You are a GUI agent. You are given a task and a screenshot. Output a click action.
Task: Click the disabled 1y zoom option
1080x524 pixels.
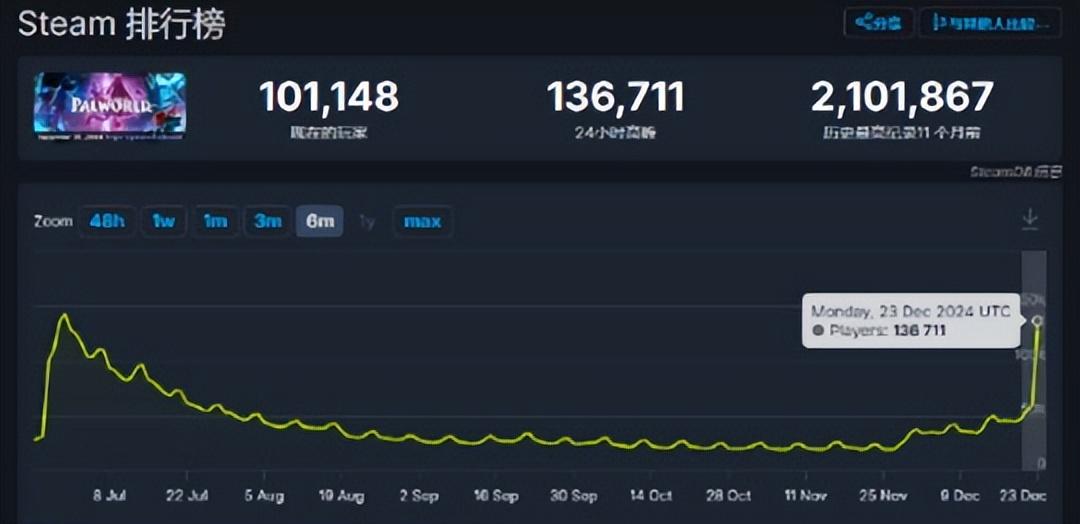pos(368,221)
